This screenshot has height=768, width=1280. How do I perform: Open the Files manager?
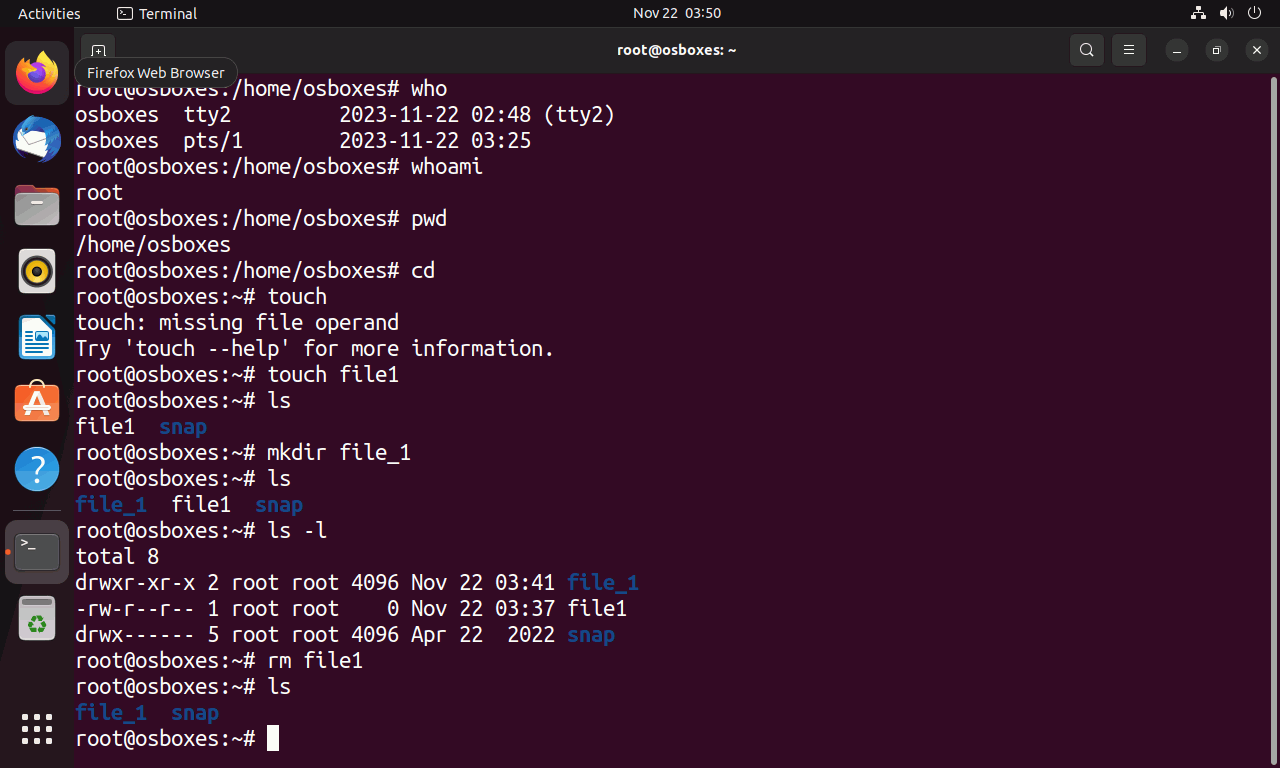coord(37,205)
